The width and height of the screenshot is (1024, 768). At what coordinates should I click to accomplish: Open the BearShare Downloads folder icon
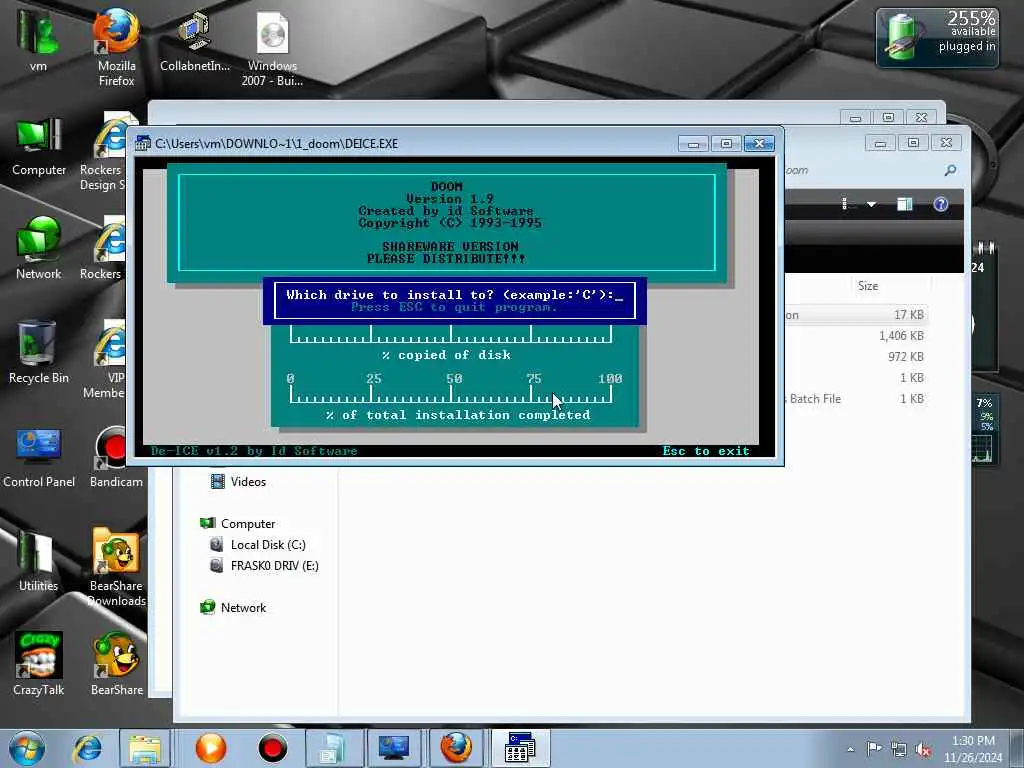click(x=116, y=567)
